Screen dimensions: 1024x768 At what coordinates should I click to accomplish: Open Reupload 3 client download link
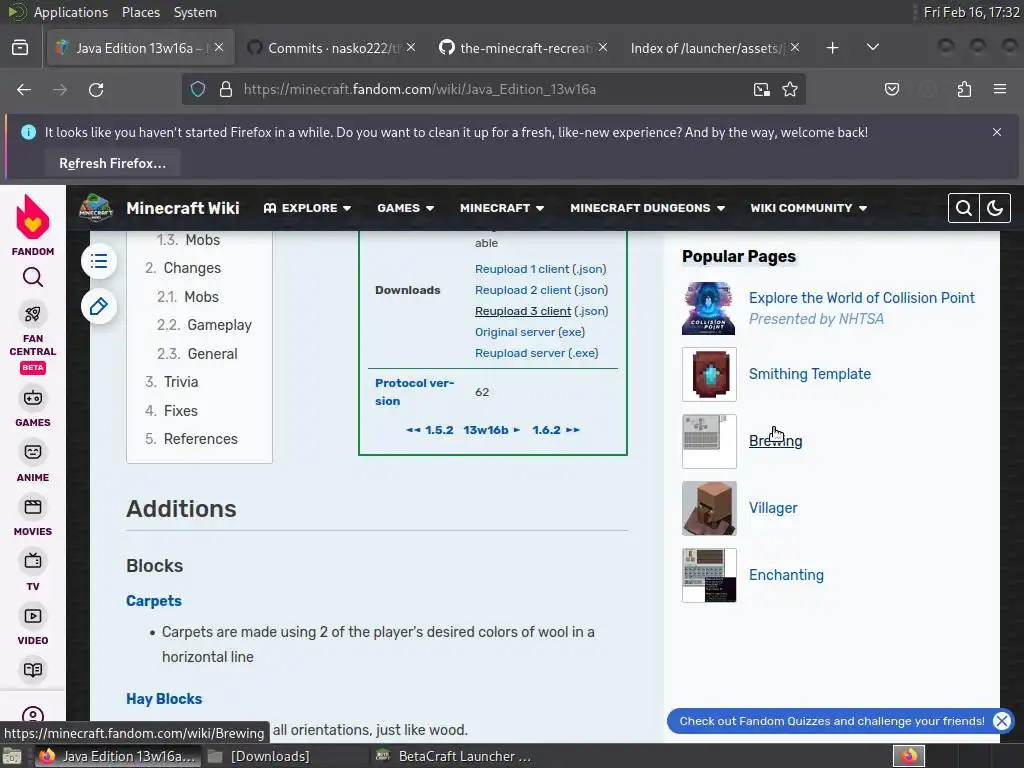point(523,311)
